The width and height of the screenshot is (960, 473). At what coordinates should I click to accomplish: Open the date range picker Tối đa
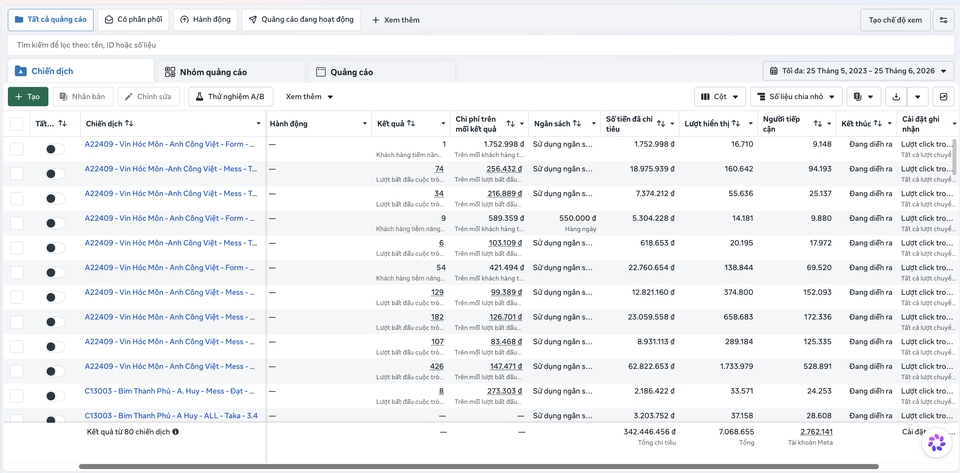858,71
